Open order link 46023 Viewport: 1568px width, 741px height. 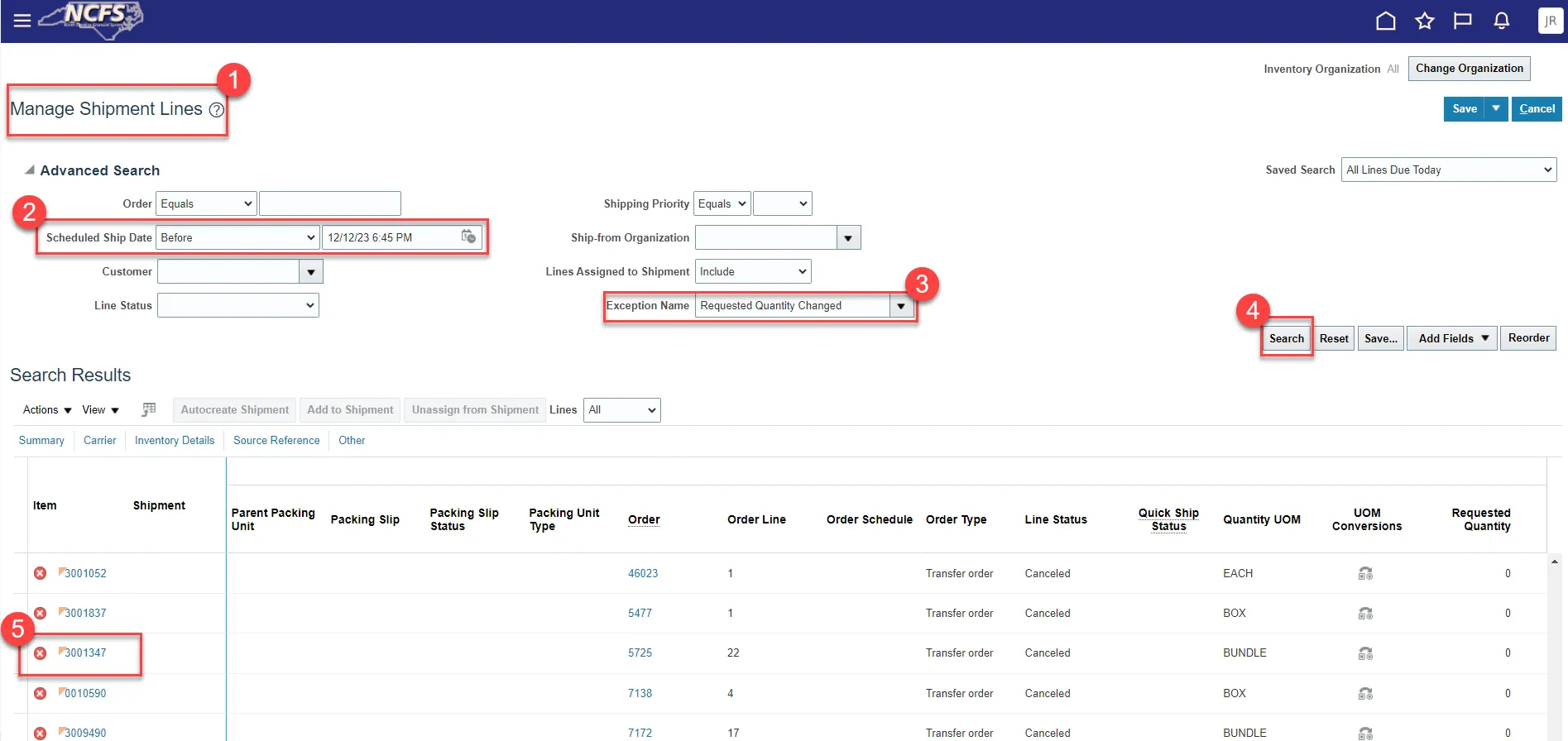click(643, 573)
